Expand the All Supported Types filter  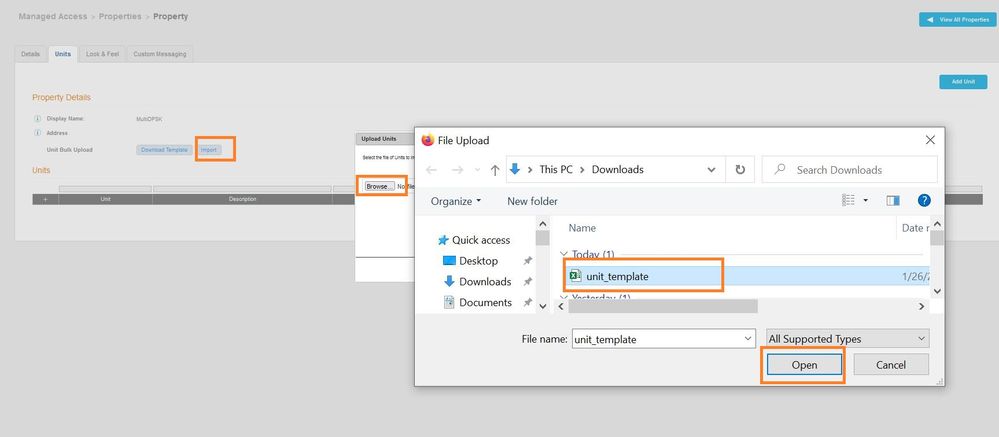pyautogui.click(x=847, y=339)
